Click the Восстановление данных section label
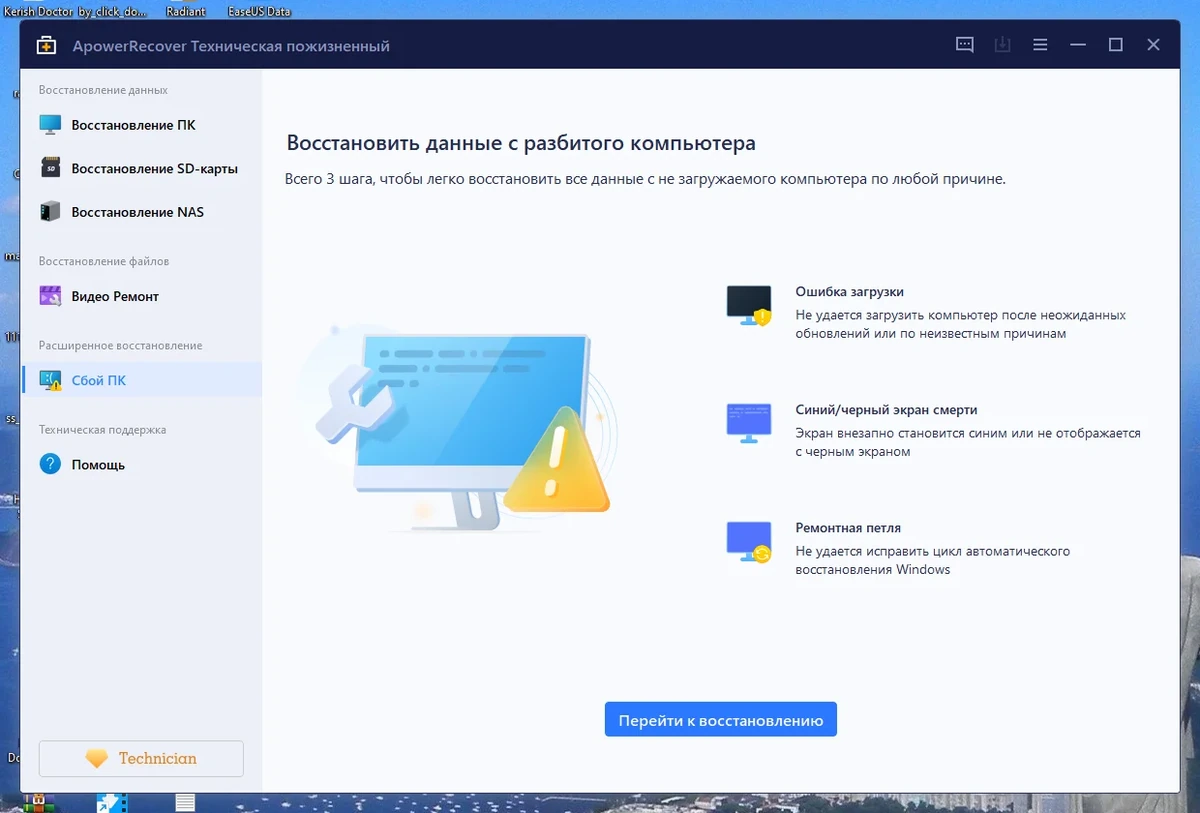This screenshot has width=1200, height=813. 103,90
